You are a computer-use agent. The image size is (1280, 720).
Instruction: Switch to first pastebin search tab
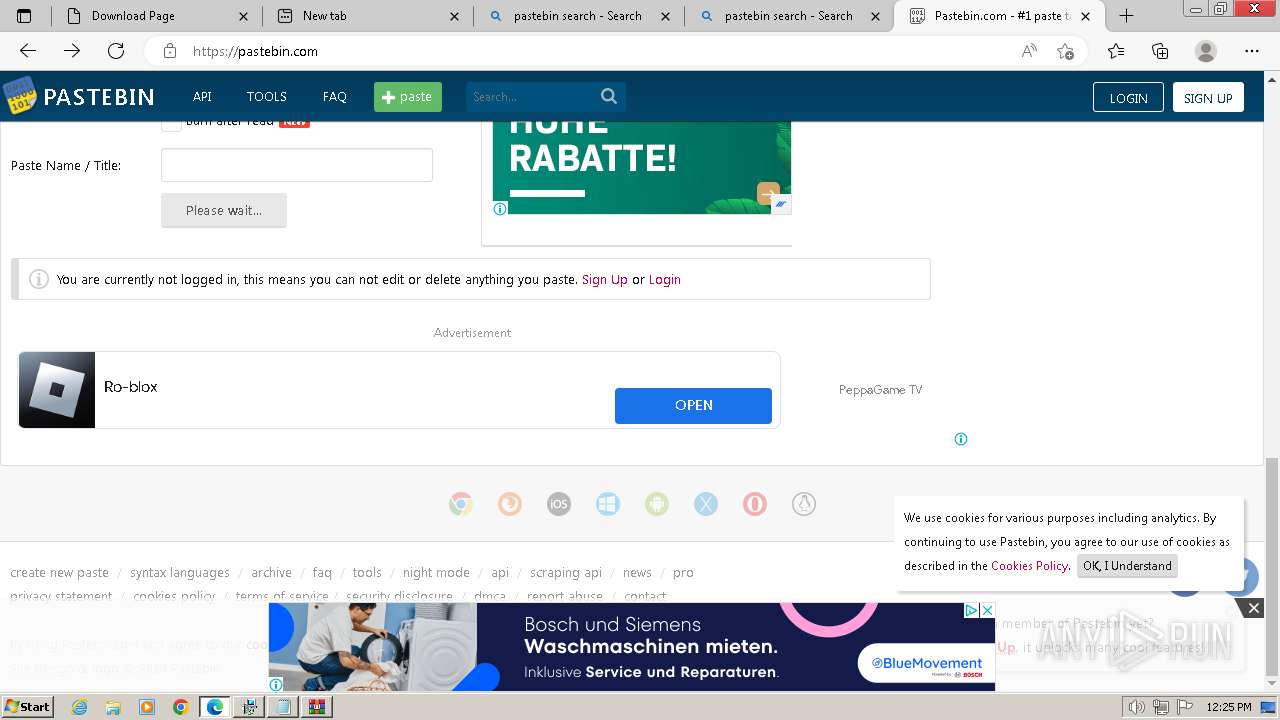click(578, 16)
